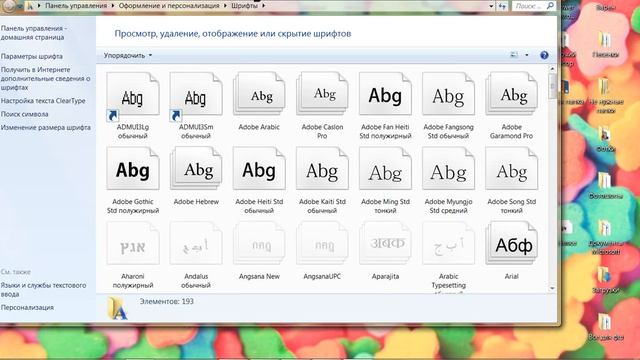Open help with the blue question icon
The width and height of the screenshot is (640, 360).
tap(544, 55)
